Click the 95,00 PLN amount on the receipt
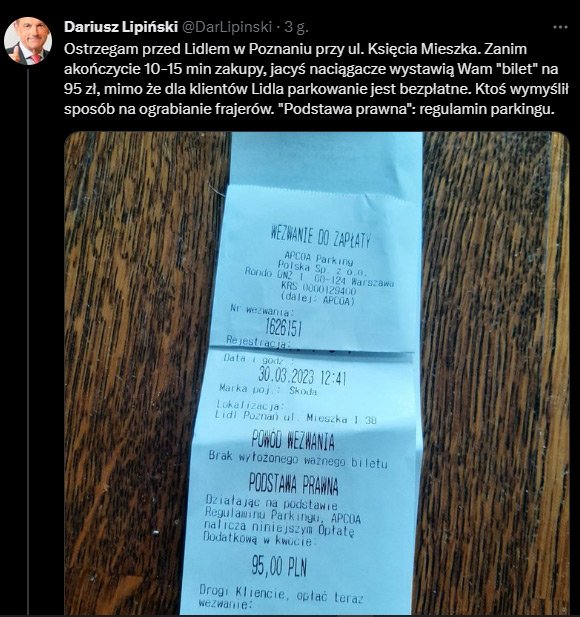The width and height of the screenshot is (580, 617). pos(279,567)
